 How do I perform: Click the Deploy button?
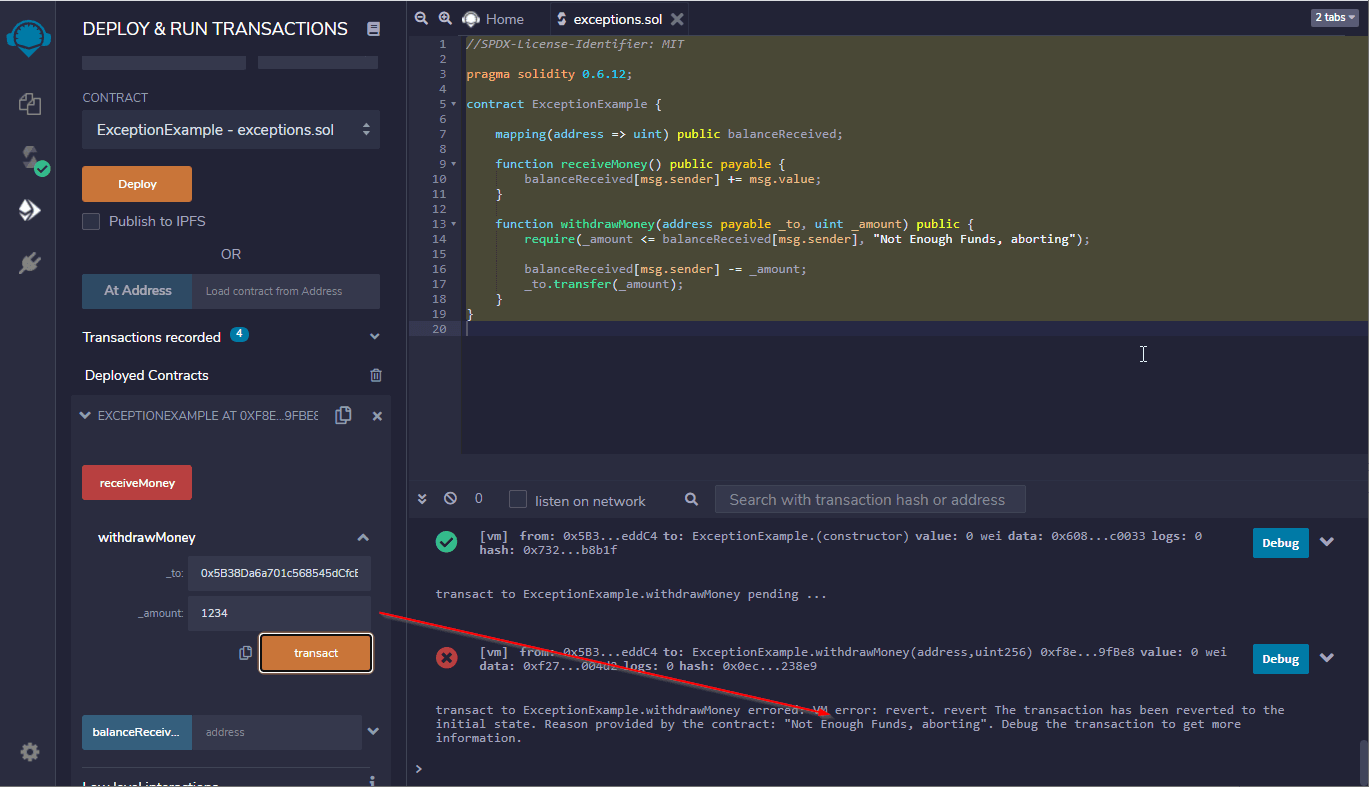[x=137, y=184]
